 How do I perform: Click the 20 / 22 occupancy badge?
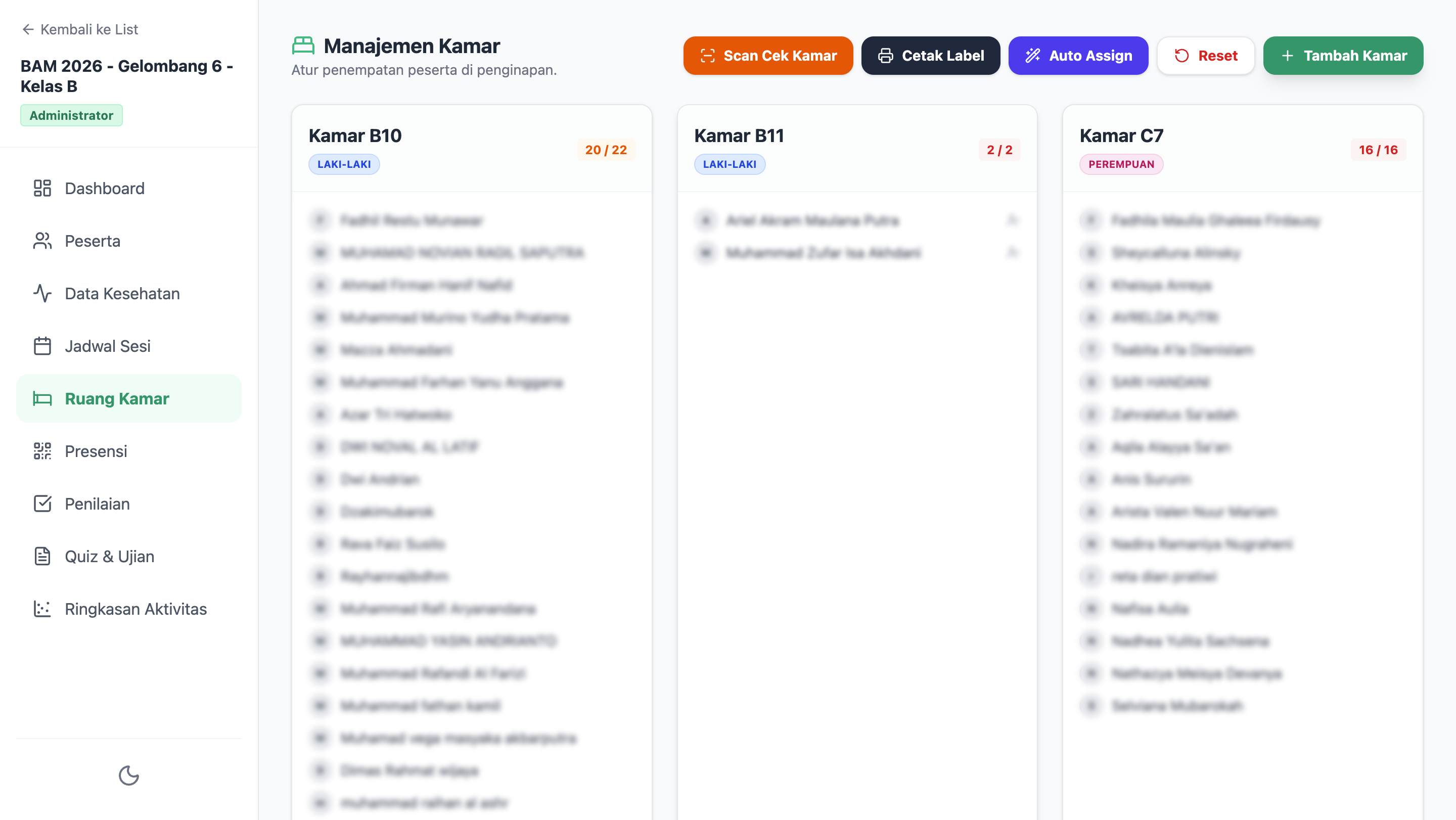tap(606, 150)
